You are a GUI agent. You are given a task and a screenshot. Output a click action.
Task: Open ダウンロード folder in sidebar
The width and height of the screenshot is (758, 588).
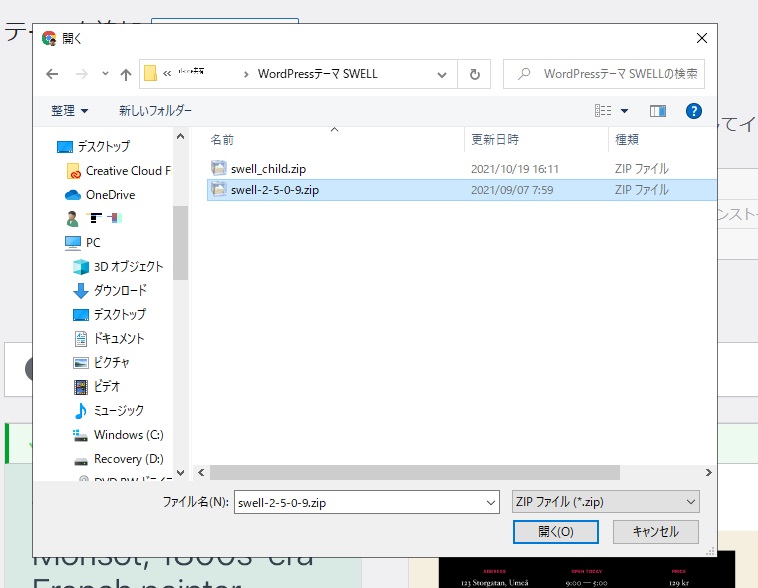pos(110,290)
